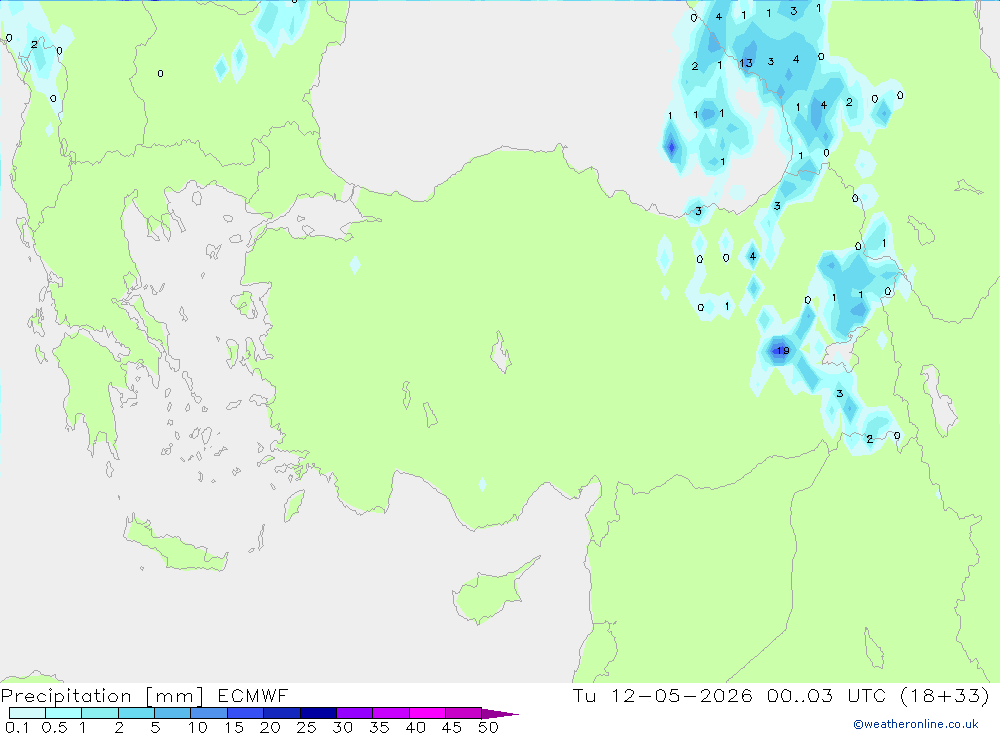The width and height of the screenshot is (1000, 733).
Task: Click the '30' legend scale label
Action: tap(343, 727)
